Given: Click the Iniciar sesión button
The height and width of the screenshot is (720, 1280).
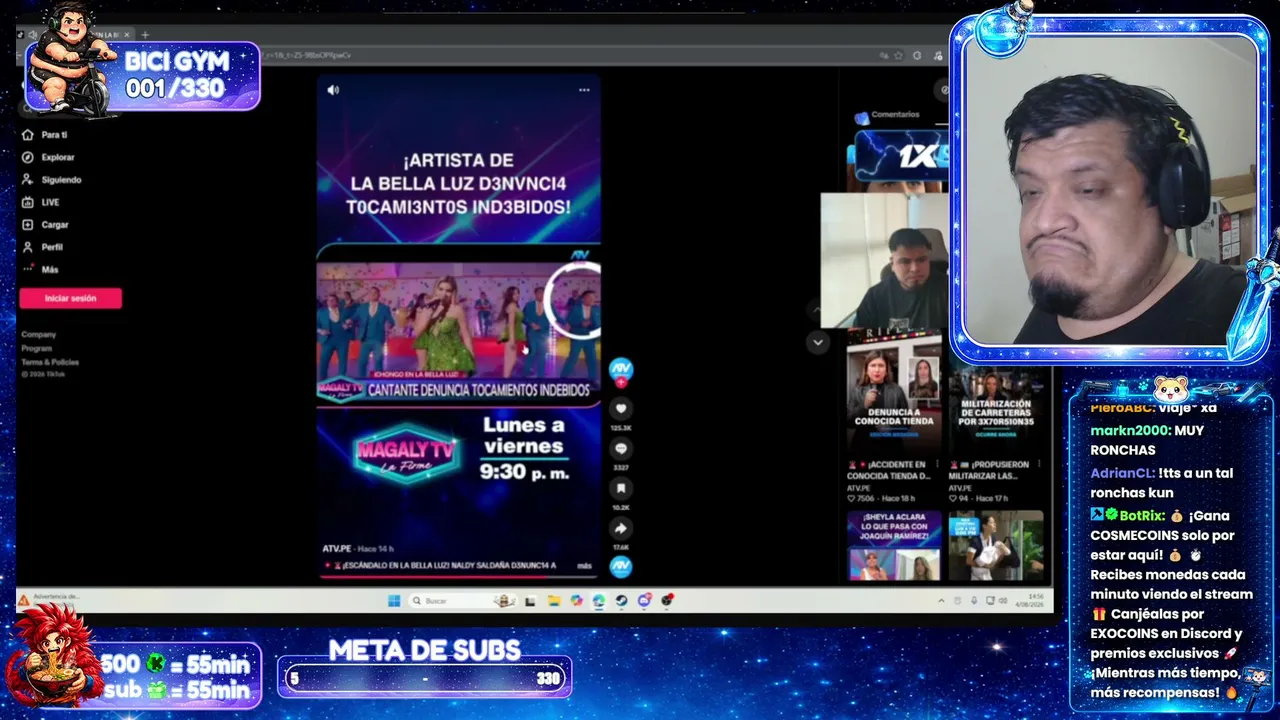Looking at the screenshot, I should click(x=70, y=298).
